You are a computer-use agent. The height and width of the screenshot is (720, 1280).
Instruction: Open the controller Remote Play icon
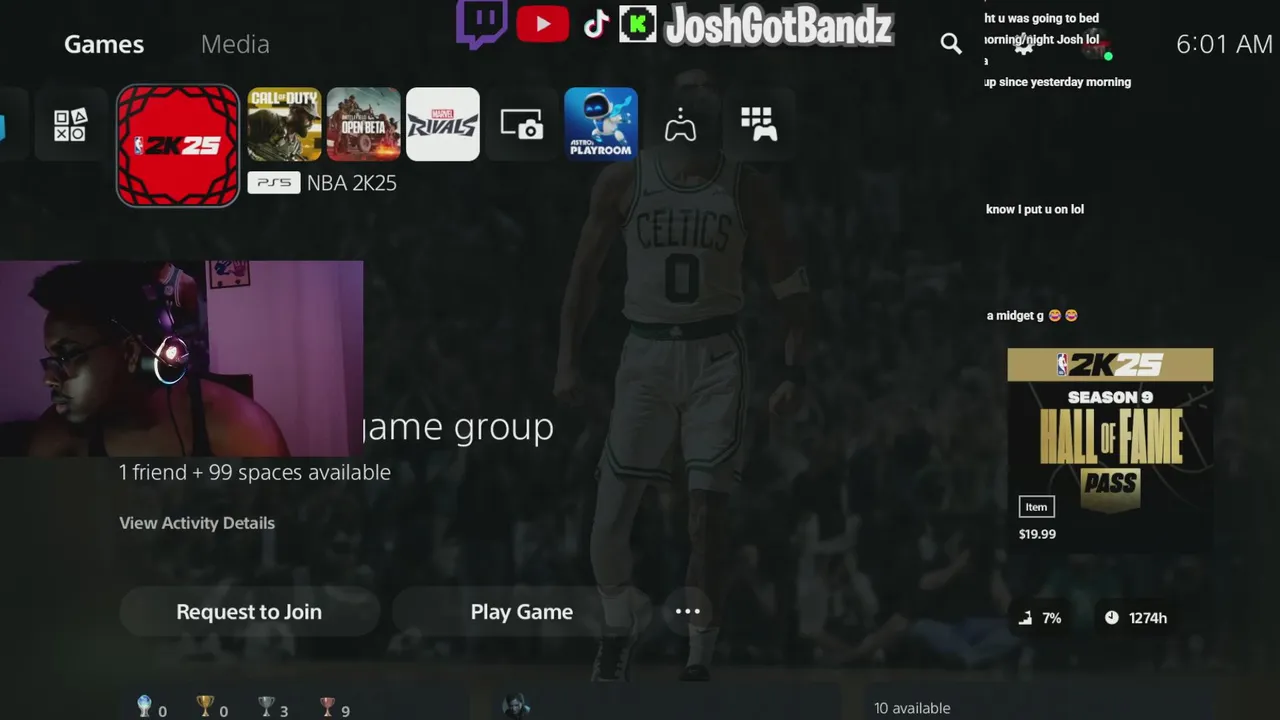point(680,125)
